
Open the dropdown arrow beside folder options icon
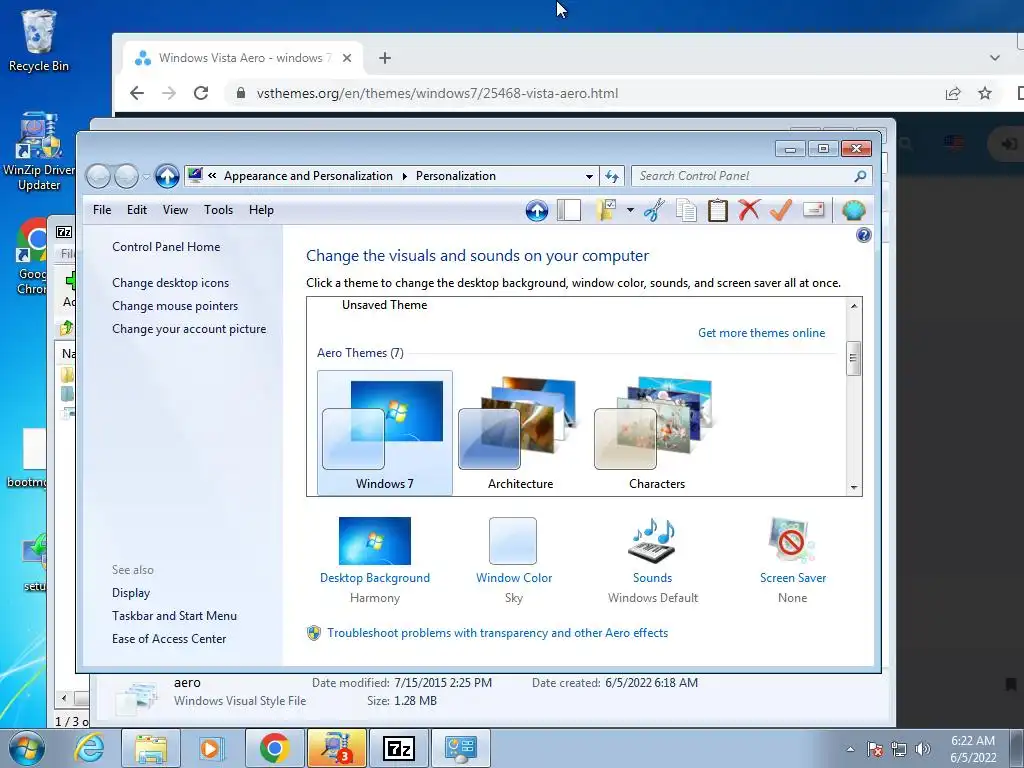(x=630, y=210)
